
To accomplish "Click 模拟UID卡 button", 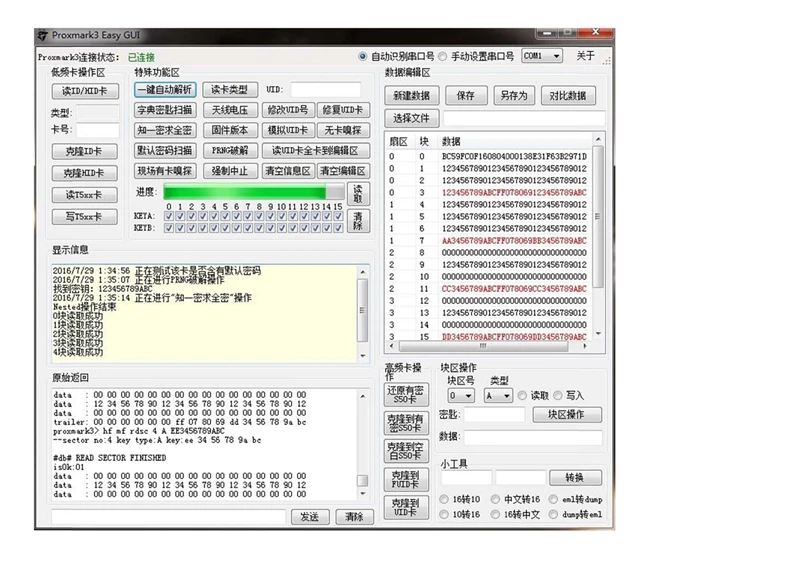I will 288,131.
